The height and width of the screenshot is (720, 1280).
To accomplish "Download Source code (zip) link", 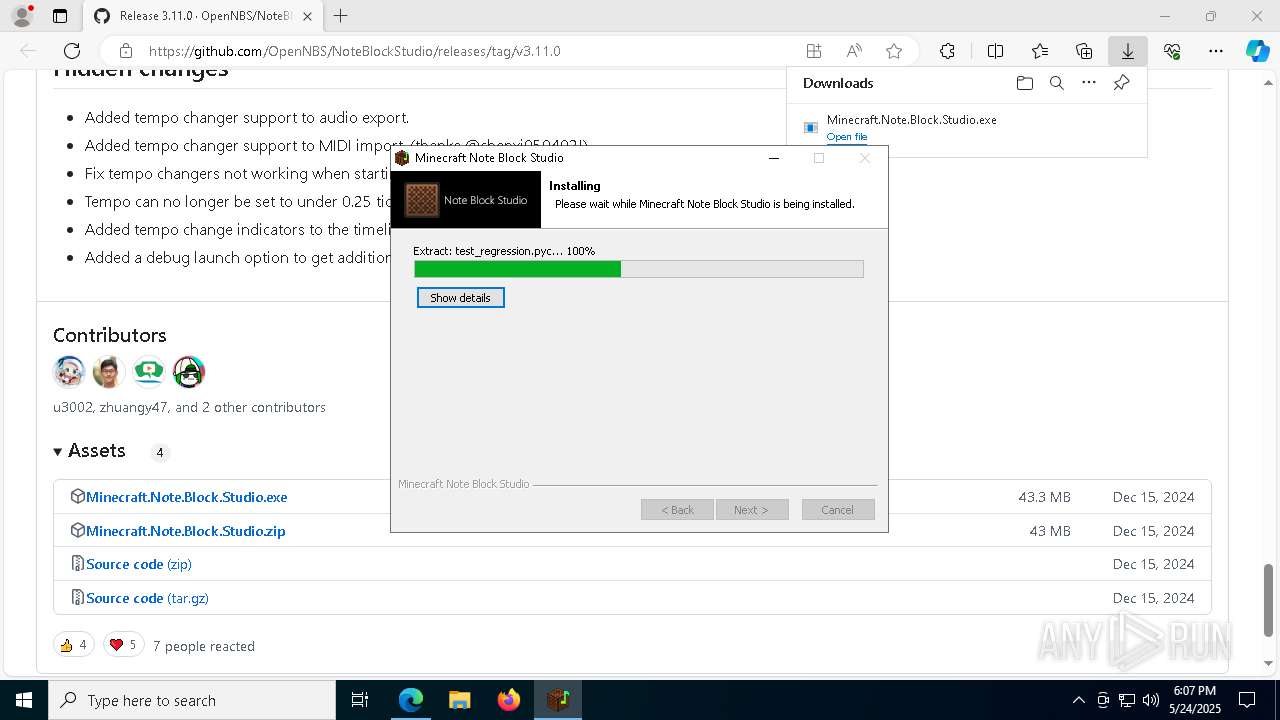I will pos(139,564).
